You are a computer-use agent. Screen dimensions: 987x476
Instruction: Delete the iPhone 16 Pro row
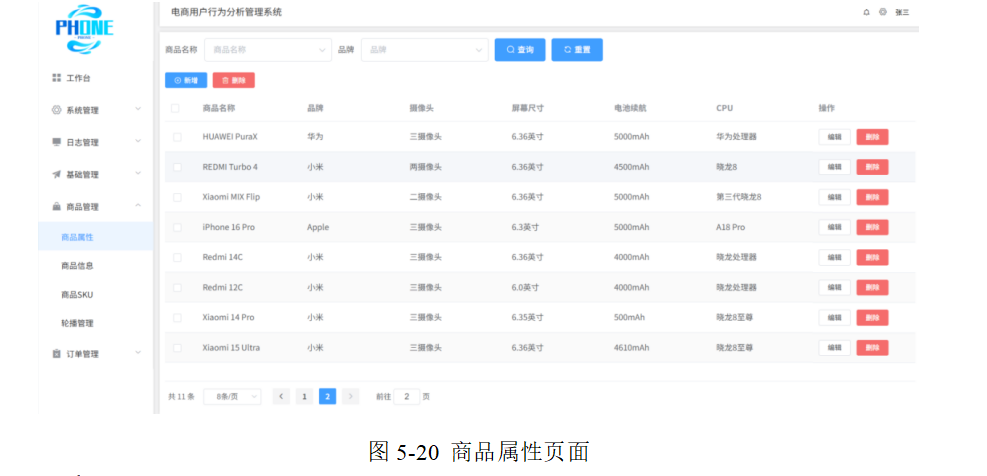[872, 227]
